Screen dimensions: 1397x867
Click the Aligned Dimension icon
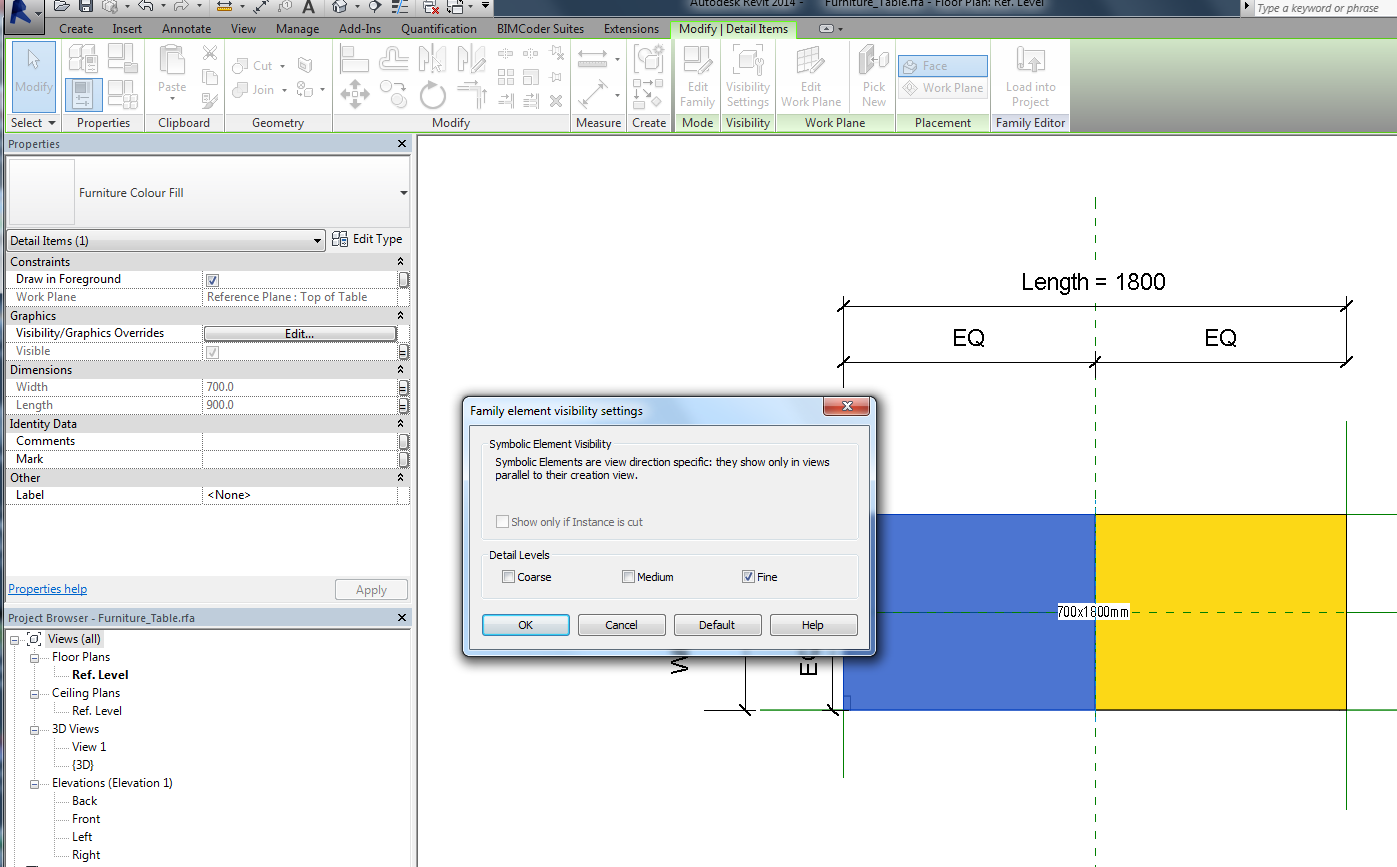(594, 96)
